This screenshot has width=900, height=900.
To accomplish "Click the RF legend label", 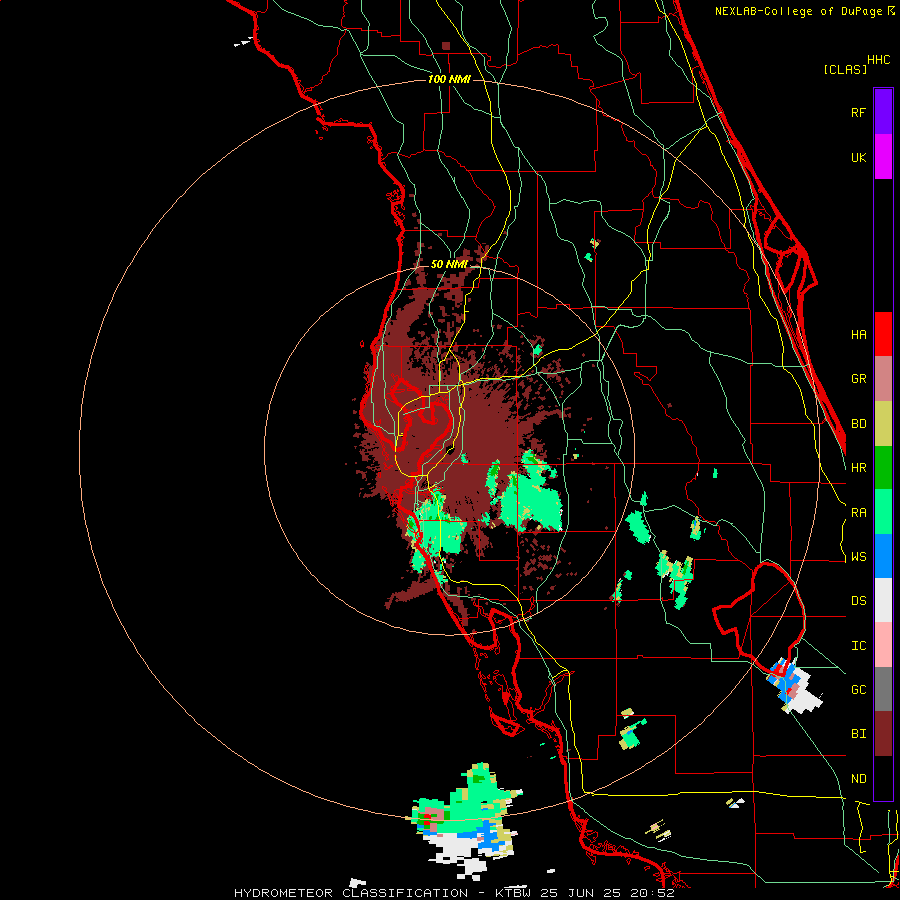I will click(x=859, y=112).
